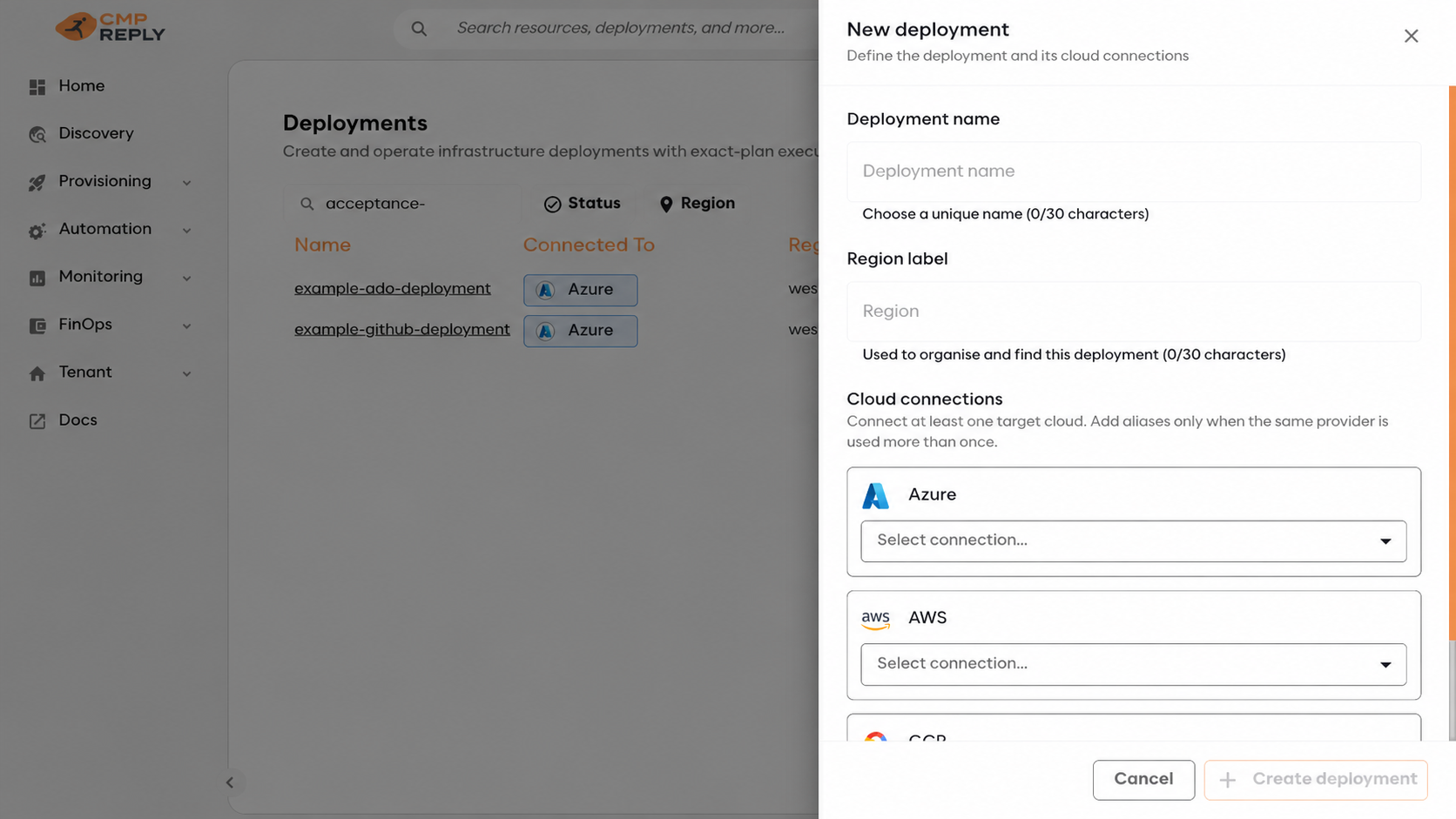Open Docs in the sidebar
Screen dimensions: 1456x819
point(78,420)
